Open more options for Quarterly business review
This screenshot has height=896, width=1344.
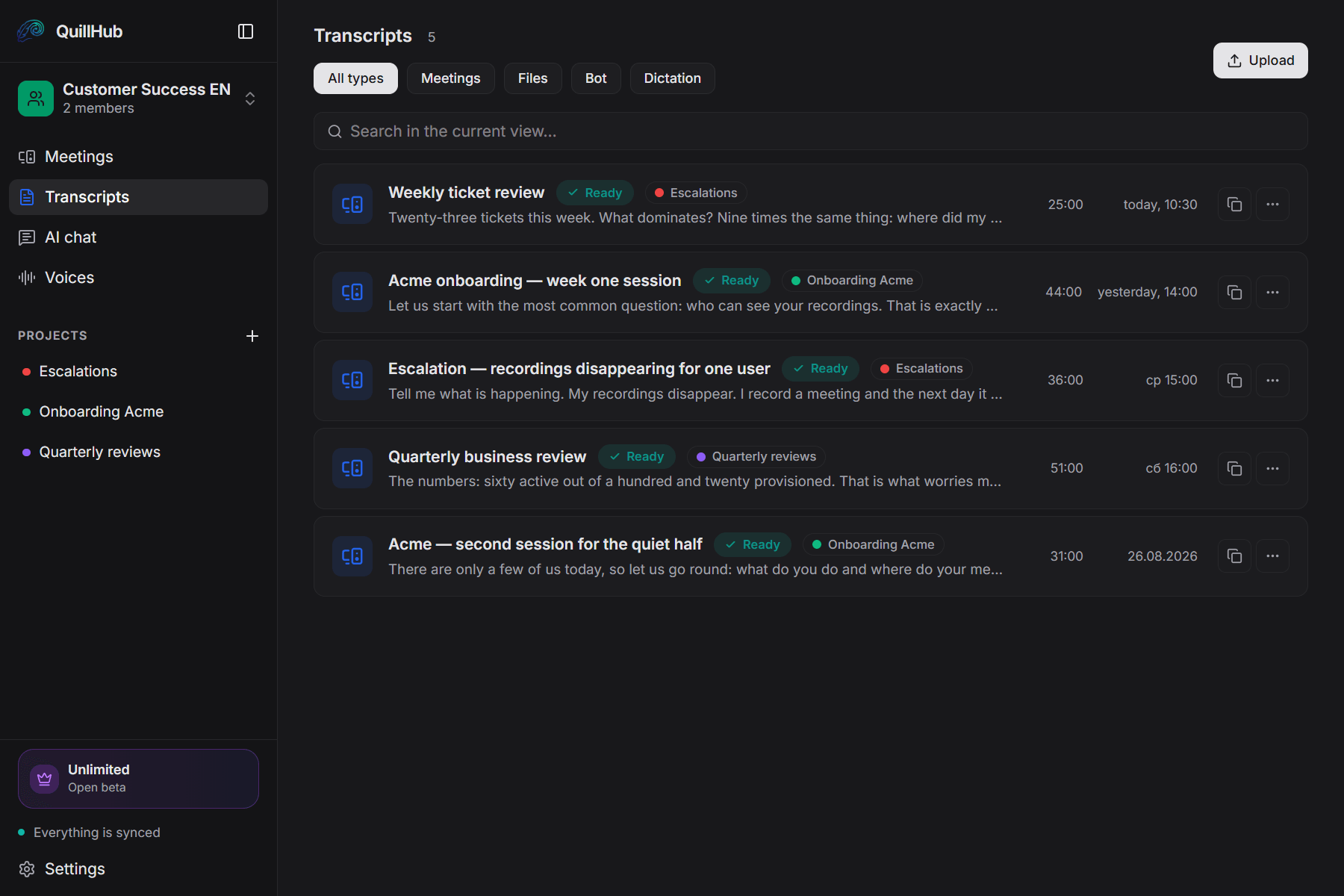[1272, 468]
